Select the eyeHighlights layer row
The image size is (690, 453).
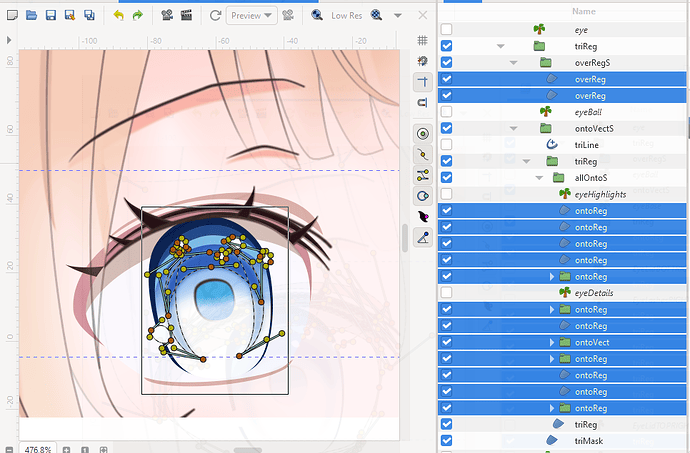click(562, 194)
